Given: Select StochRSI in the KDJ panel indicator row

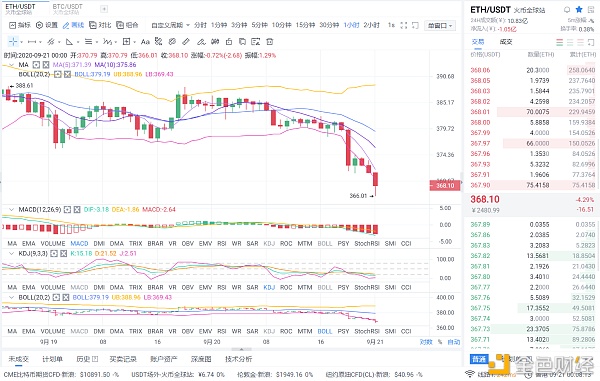Looking at the screenshot, I should (367, 287).
